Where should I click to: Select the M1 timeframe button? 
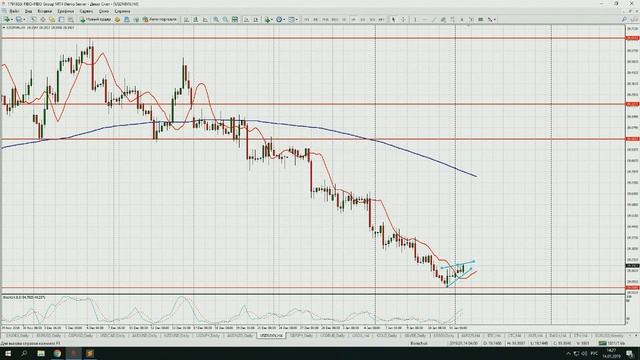[306, 20]
